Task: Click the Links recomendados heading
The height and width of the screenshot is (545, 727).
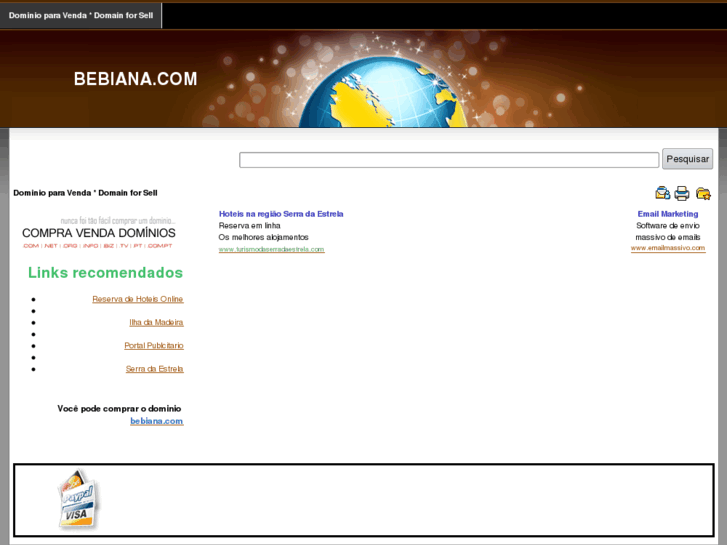Action: click(105, 273)
